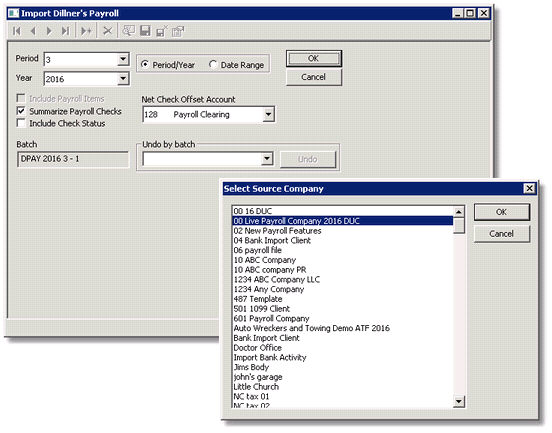This screenshot has height=433, width=552.
Task: Go to last record toolbar icon
Action: click(x=65, y=31)
